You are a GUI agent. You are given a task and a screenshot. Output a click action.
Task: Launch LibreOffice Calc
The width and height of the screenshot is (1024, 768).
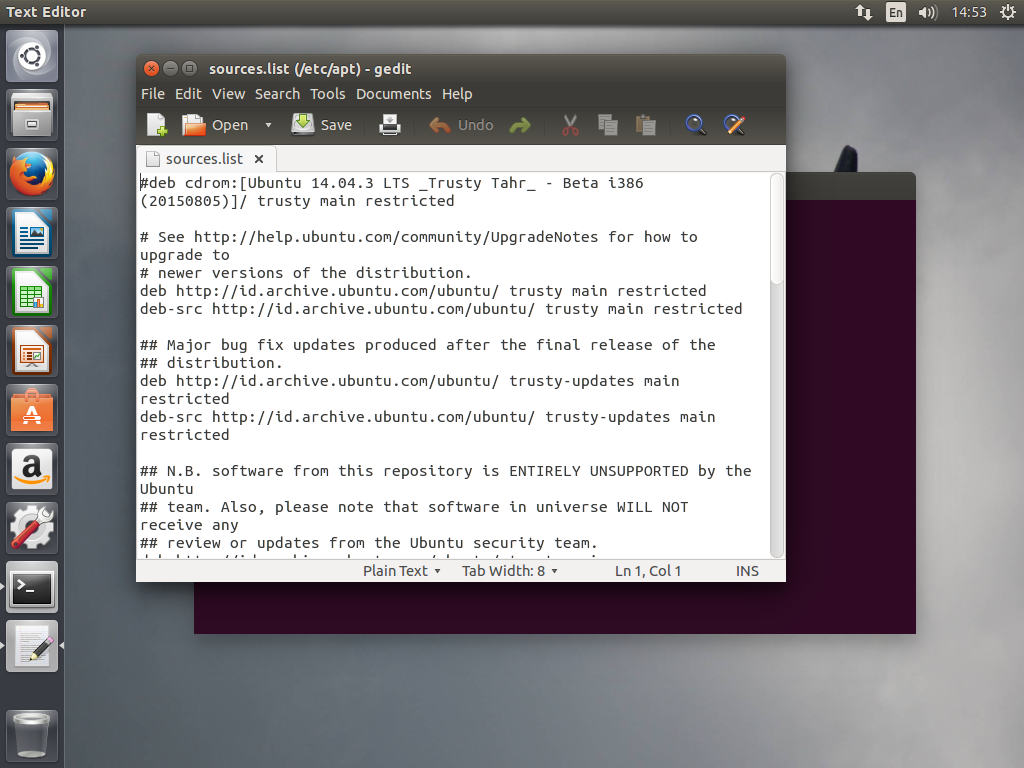click(x=32, y=292)
